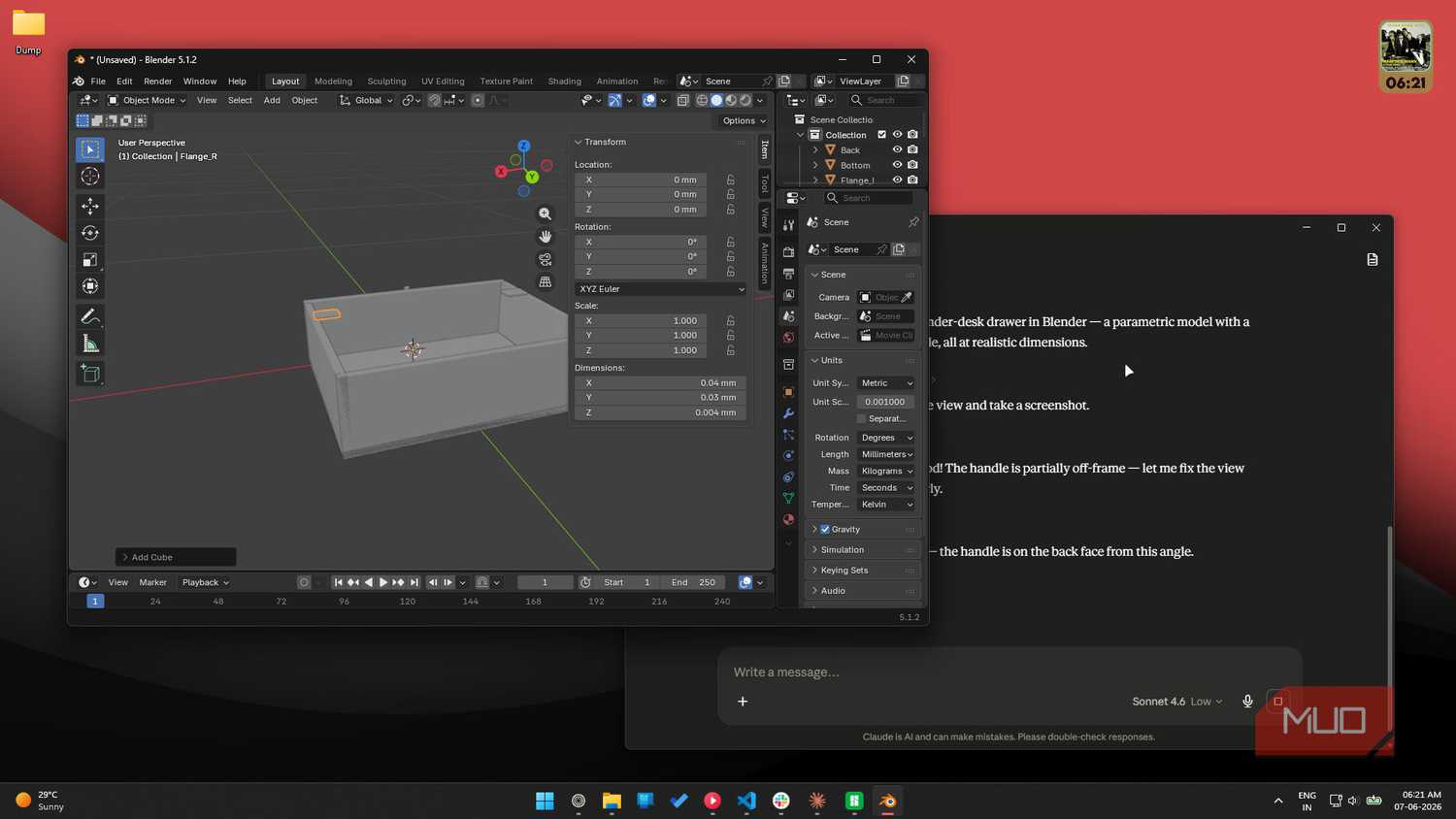Click the Blender logo menu icon
This screenshot has width=1456, height=819.
(80, 82)
